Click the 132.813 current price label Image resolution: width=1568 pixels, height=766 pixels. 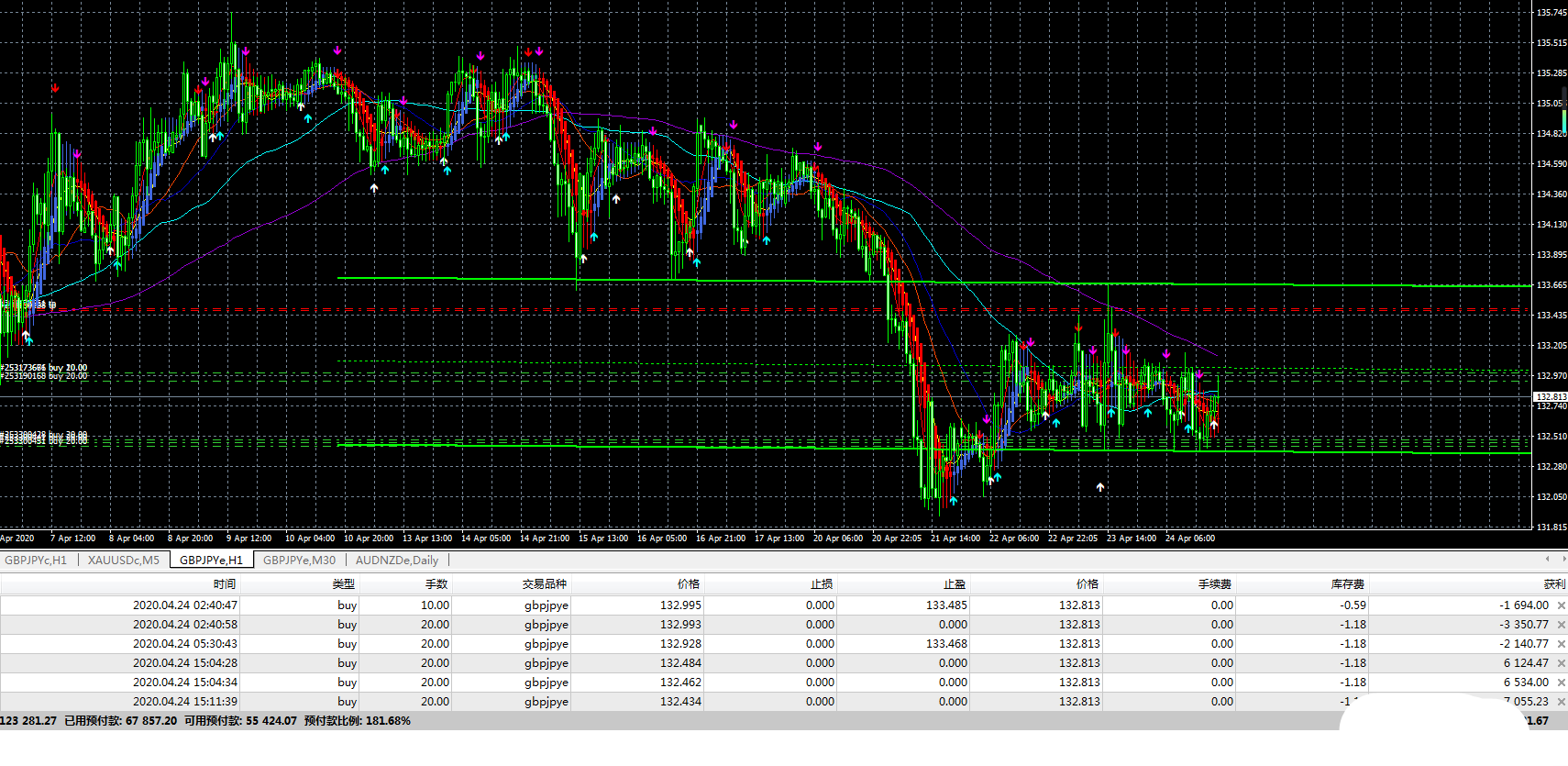(x=1551, y=396)
